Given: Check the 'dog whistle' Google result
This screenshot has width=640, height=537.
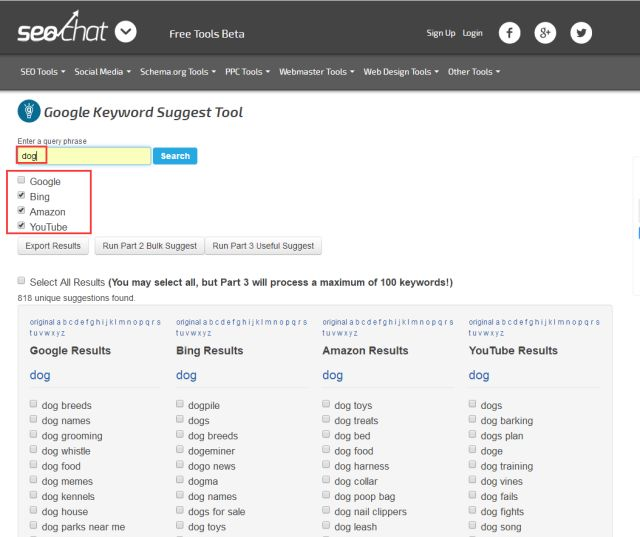Looking at the screenshot, I should (33, 449).
